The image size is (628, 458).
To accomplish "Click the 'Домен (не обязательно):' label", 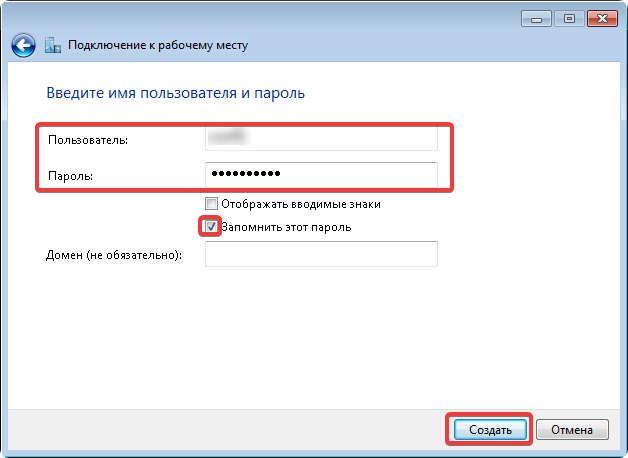I will (114, 256).
